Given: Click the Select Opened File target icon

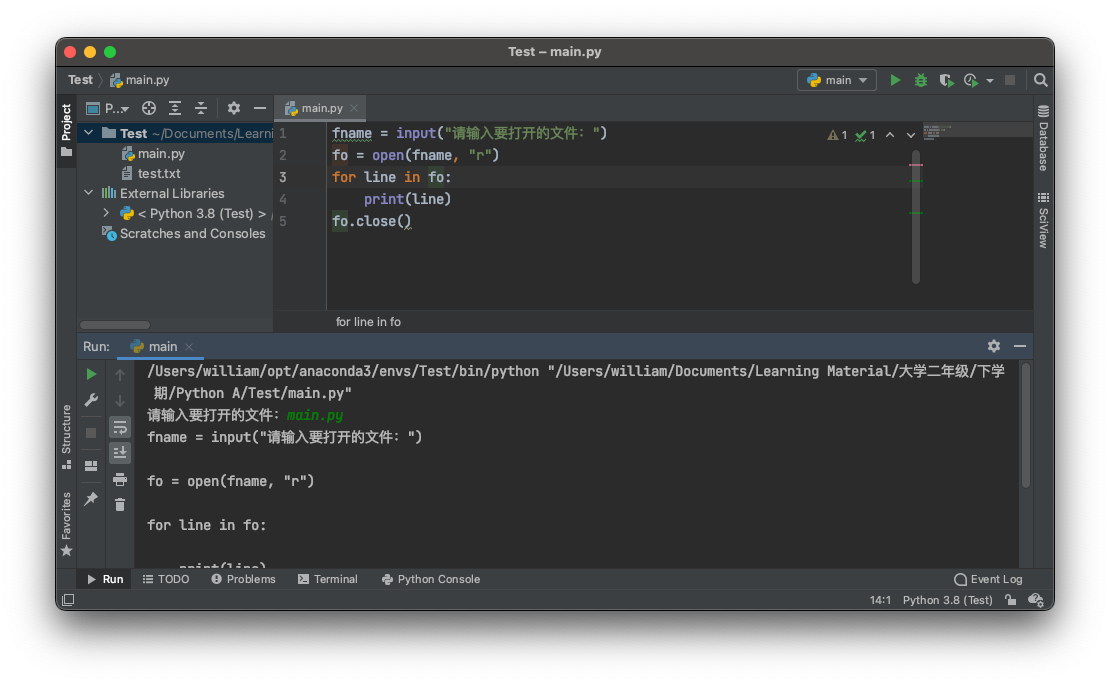Looking at the screenshot, I should [149, 108].
